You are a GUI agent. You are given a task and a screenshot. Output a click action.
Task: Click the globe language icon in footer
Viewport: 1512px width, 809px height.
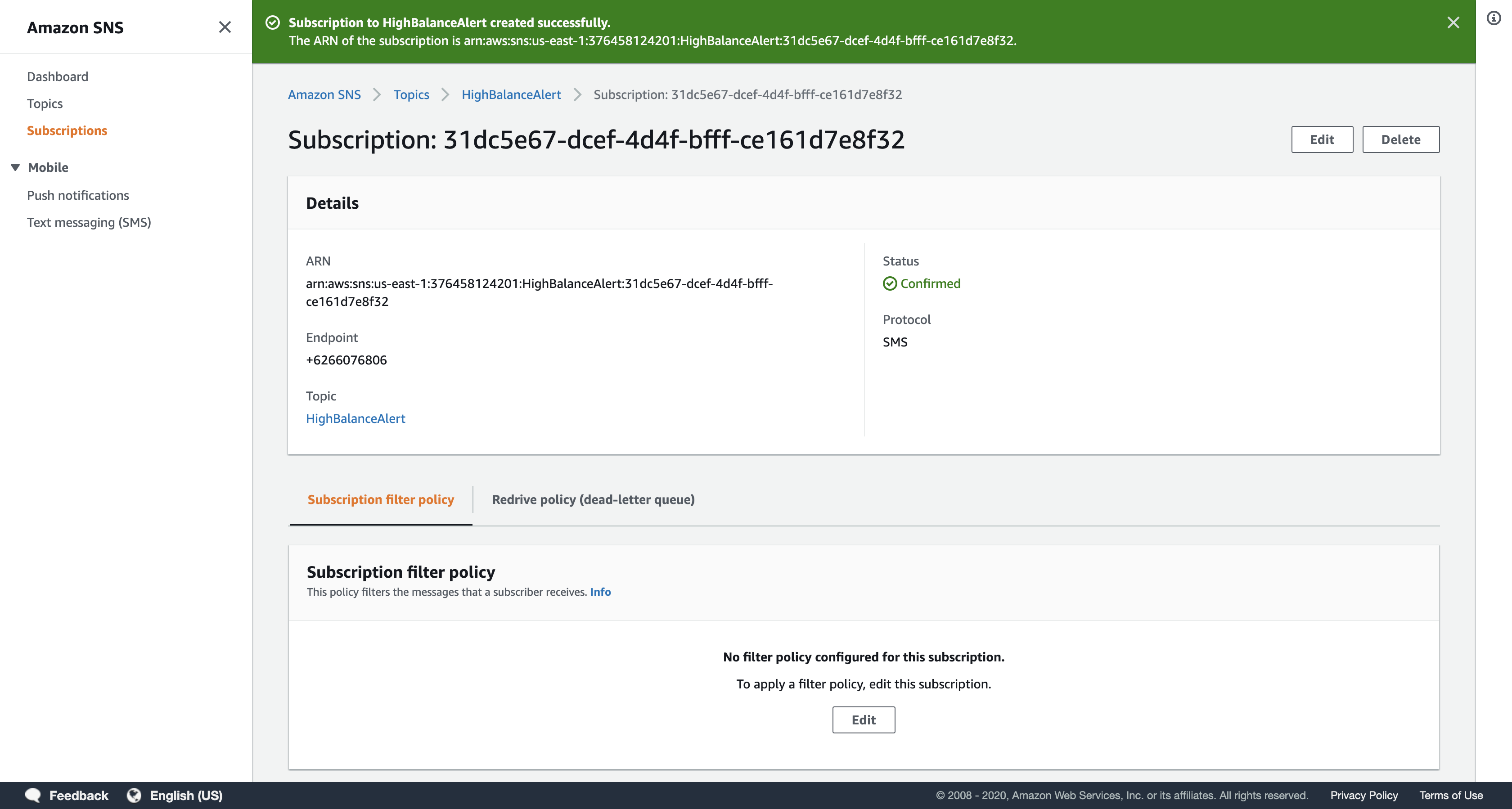tap(134, 795)
